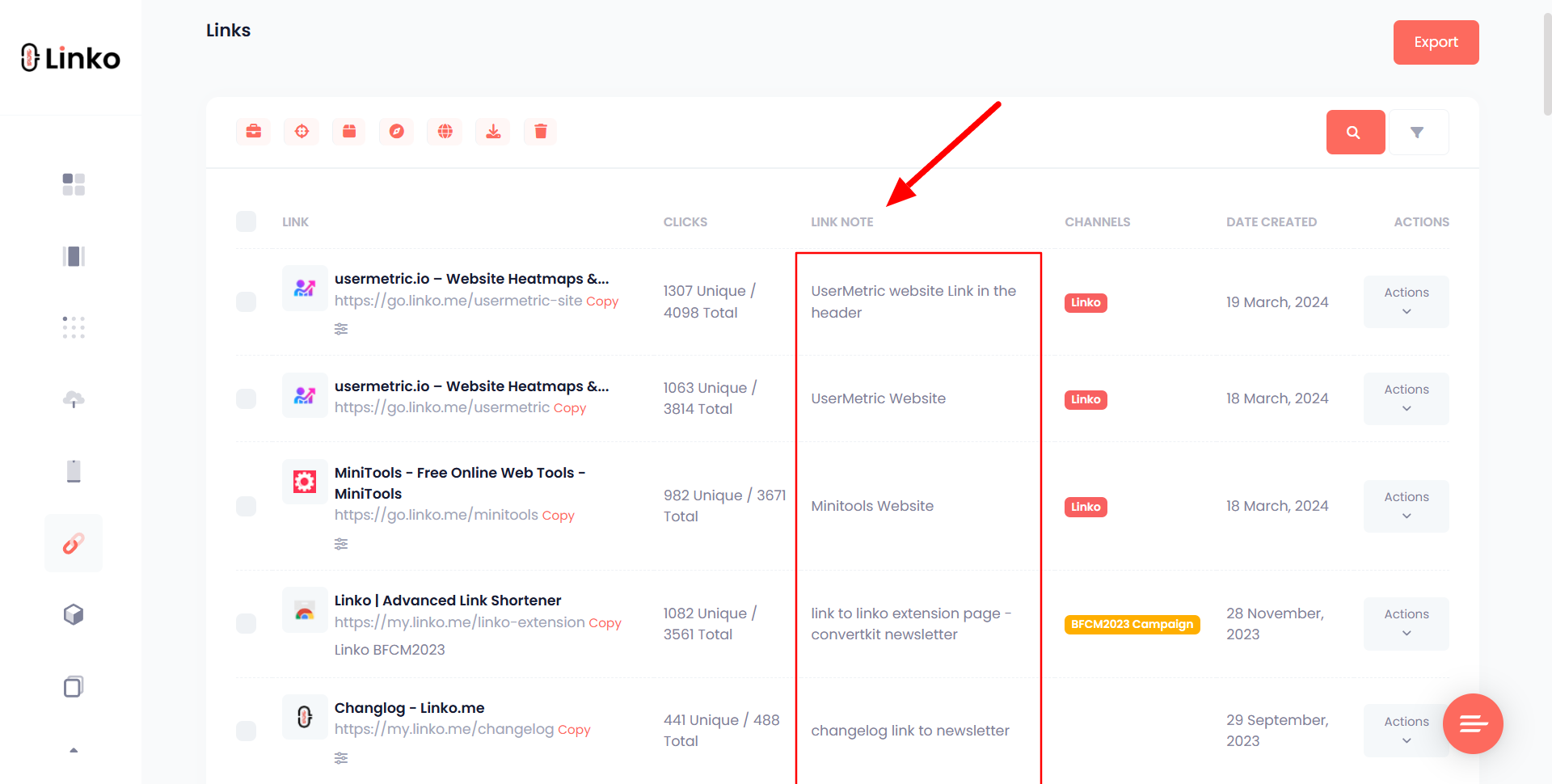Open the cloud upload icon in sidebar
Viewport: 1552px width, 784px height.
pos(74,399)
